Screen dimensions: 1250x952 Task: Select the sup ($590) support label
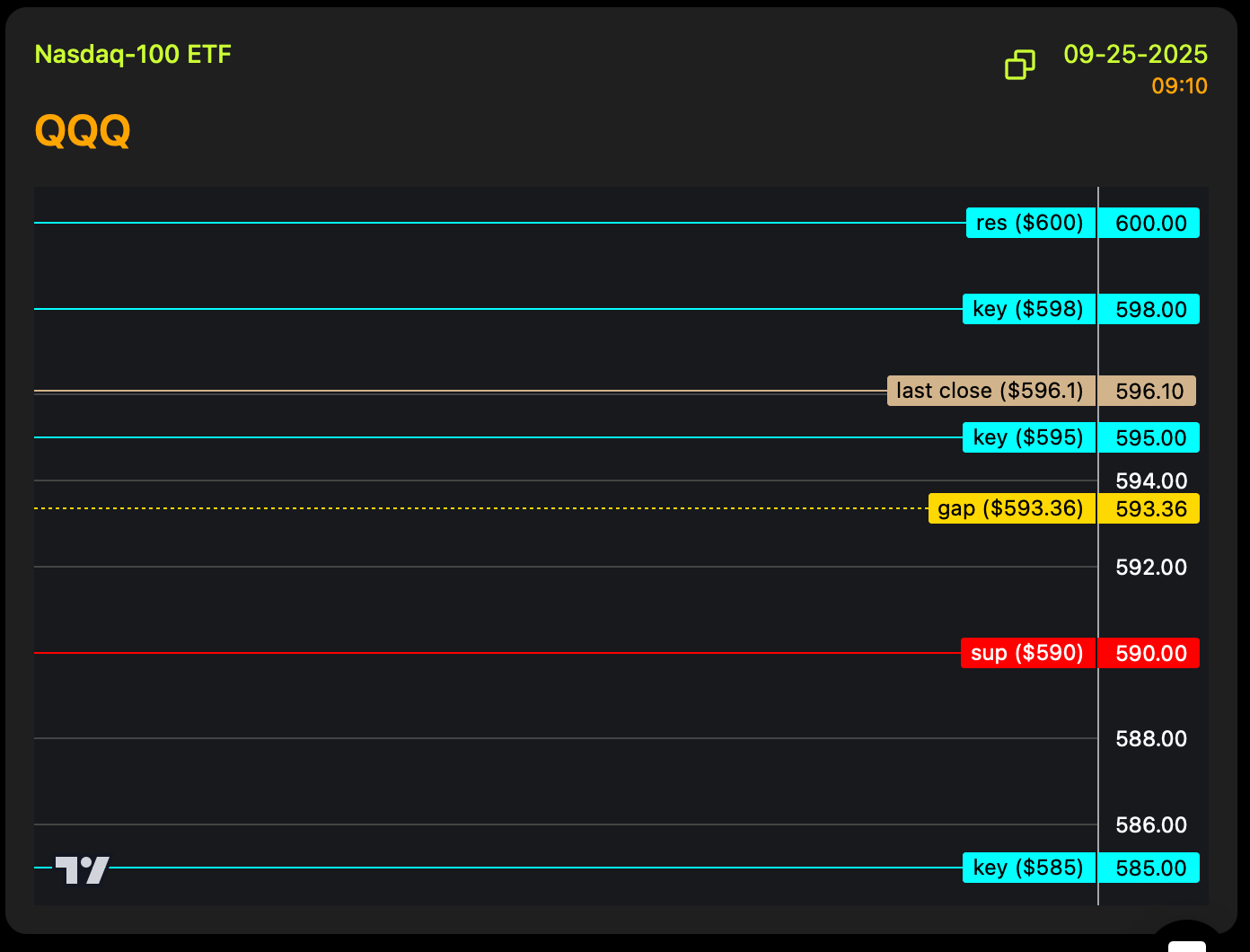click(1027, 653)
